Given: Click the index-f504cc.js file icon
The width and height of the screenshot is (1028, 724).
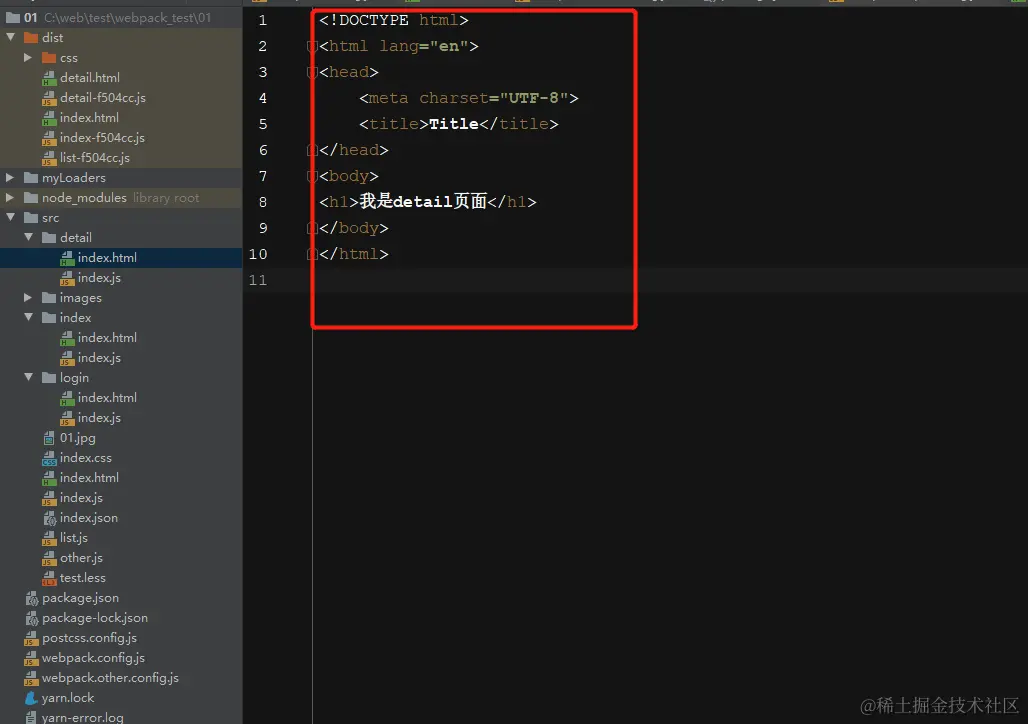Looking at the screenshot, I should tap(49, 138).
